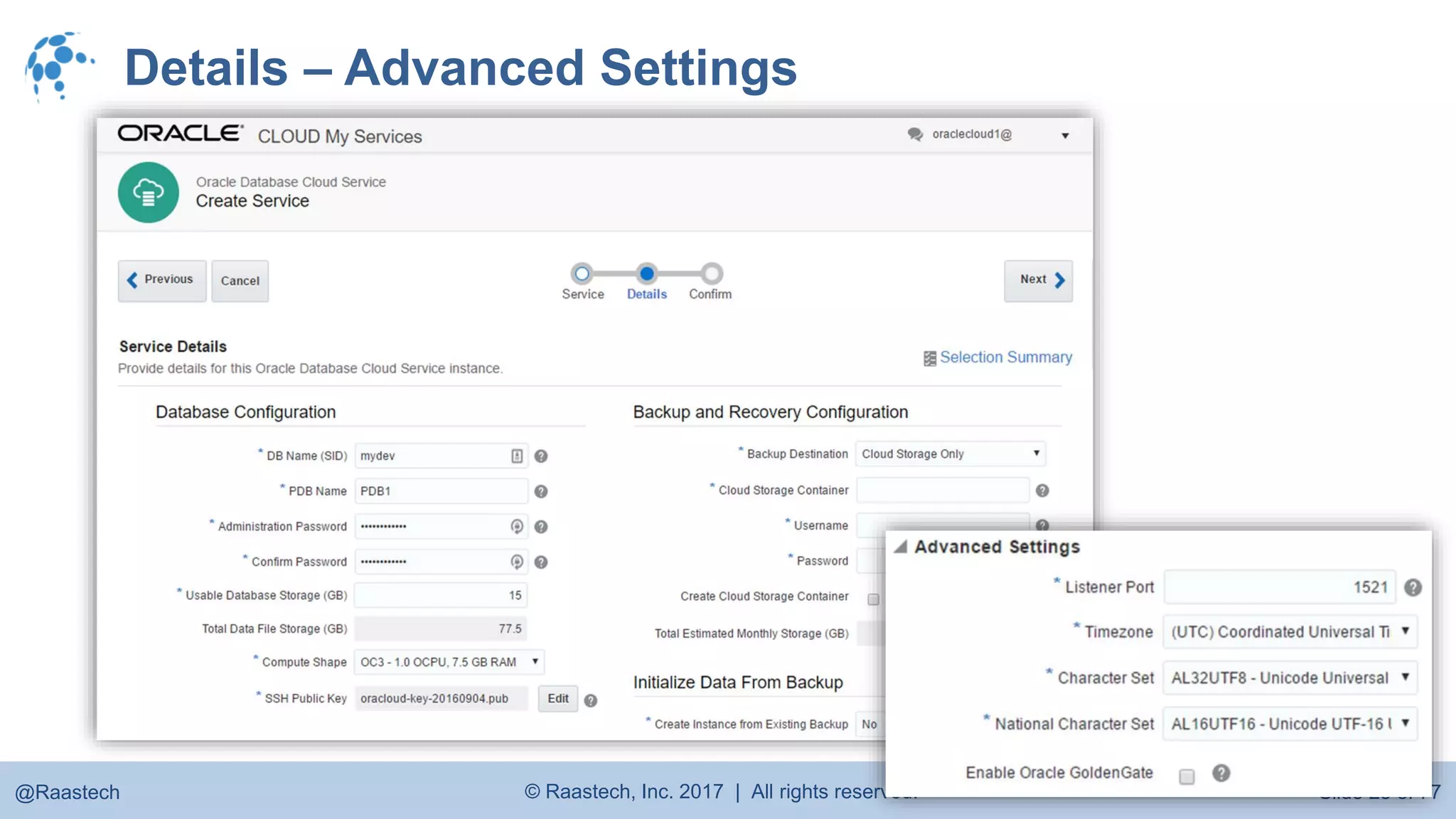Open the Timezone dropdown
The height and width of the screenshot is (819, 1456).
pyautogui.click(x=1290, y=631)
